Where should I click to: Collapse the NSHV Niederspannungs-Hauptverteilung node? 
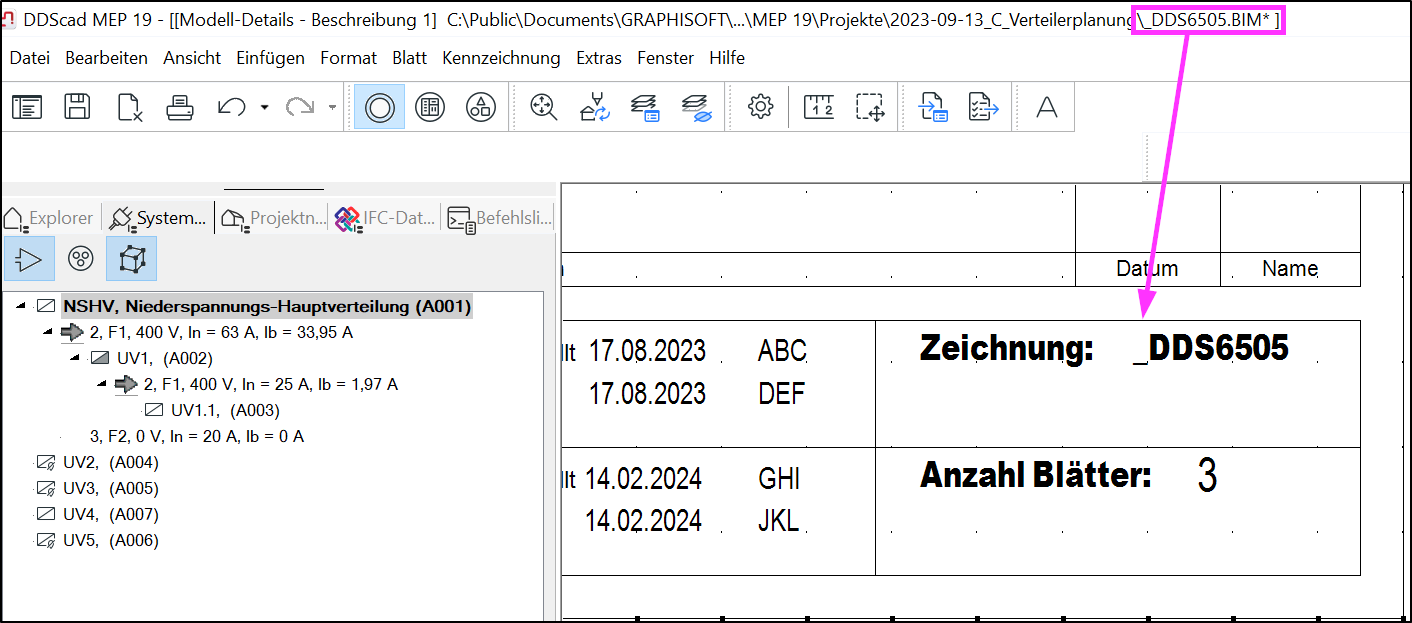coord(21,306)
